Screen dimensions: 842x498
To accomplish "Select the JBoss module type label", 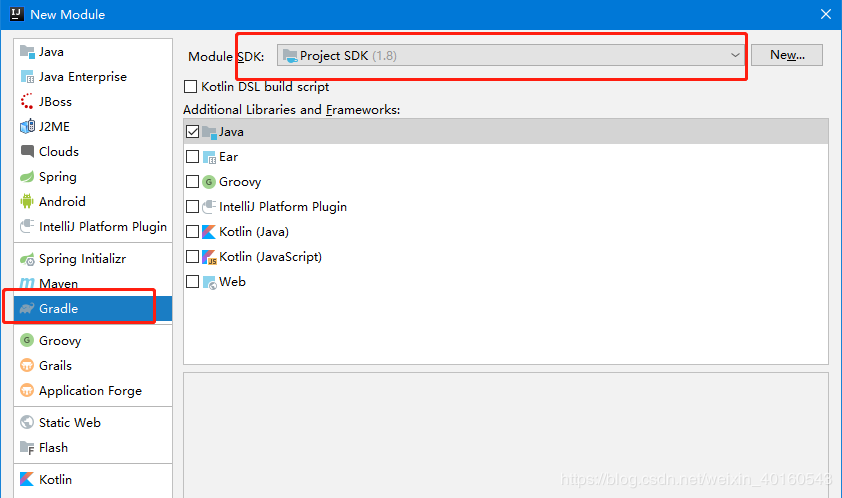I will coord(55,102).
